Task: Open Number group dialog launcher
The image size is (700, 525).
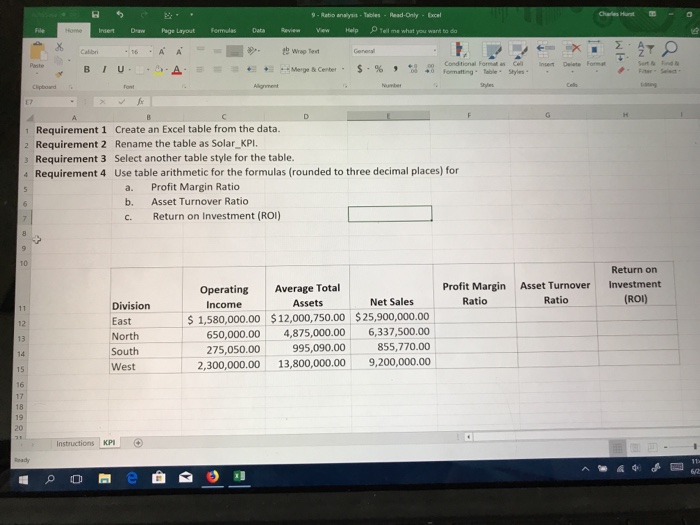Action: point(435,85)
